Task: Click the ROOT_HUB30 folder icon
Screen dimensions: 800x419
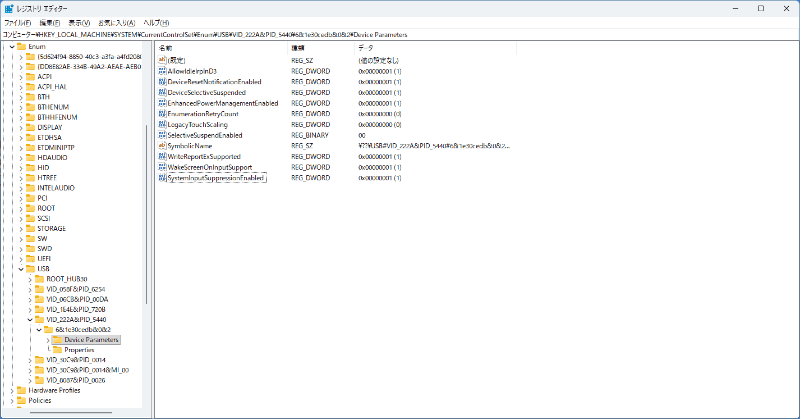Action: (39, 279)
